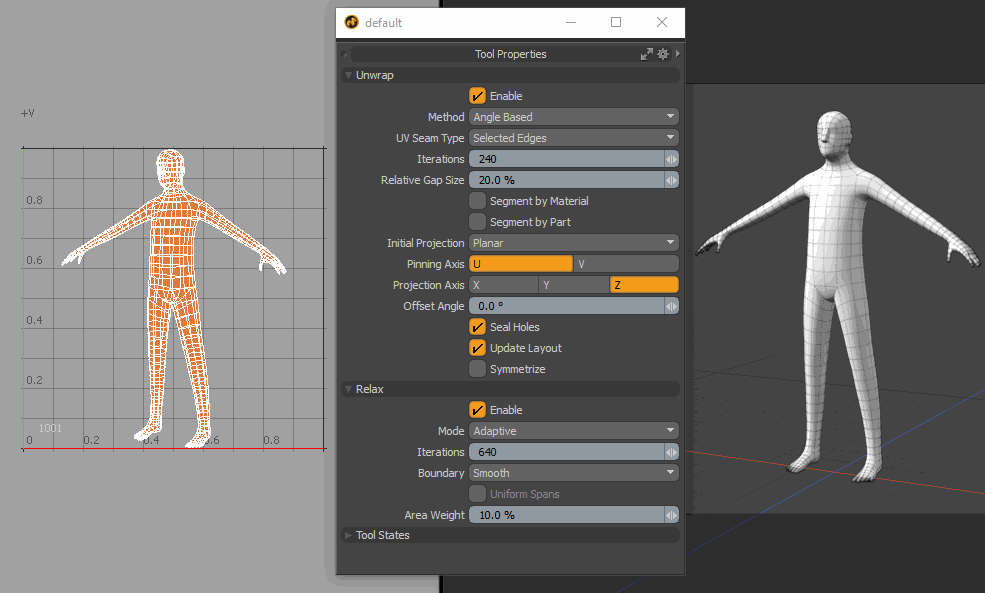985x593 pixels.
Task: Uncheck the Seal Holes option
Action: click(477, 327)
